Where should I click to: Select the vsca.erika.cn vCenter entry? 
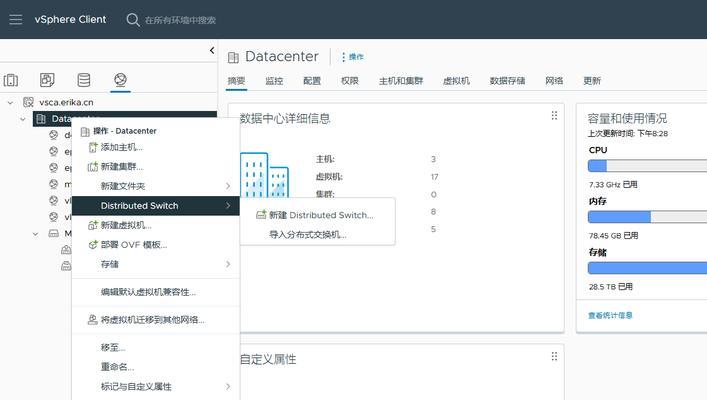[x=66, y=102]
